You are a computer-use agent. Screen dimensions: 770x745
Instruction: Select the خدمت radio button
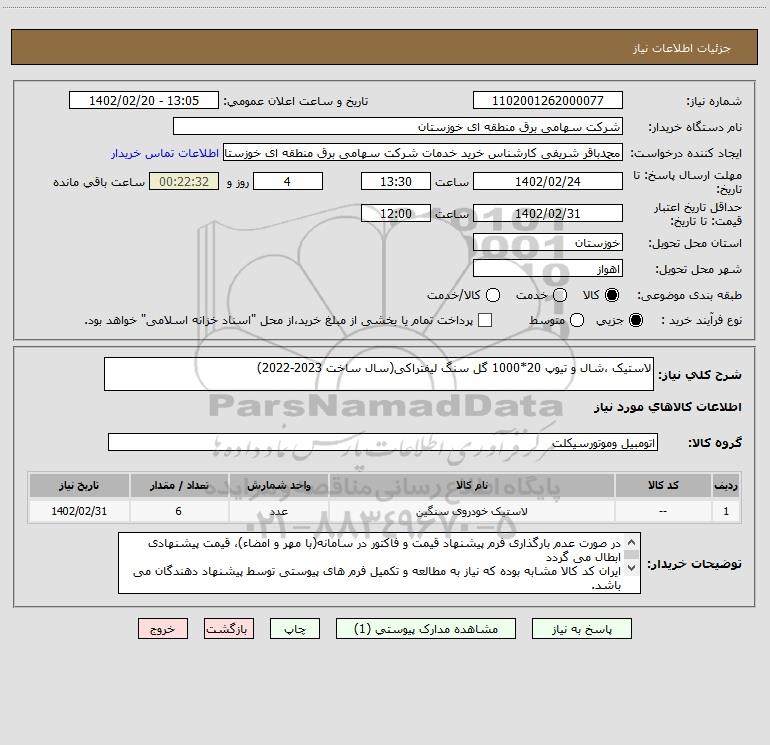click(x=559, y=296)
